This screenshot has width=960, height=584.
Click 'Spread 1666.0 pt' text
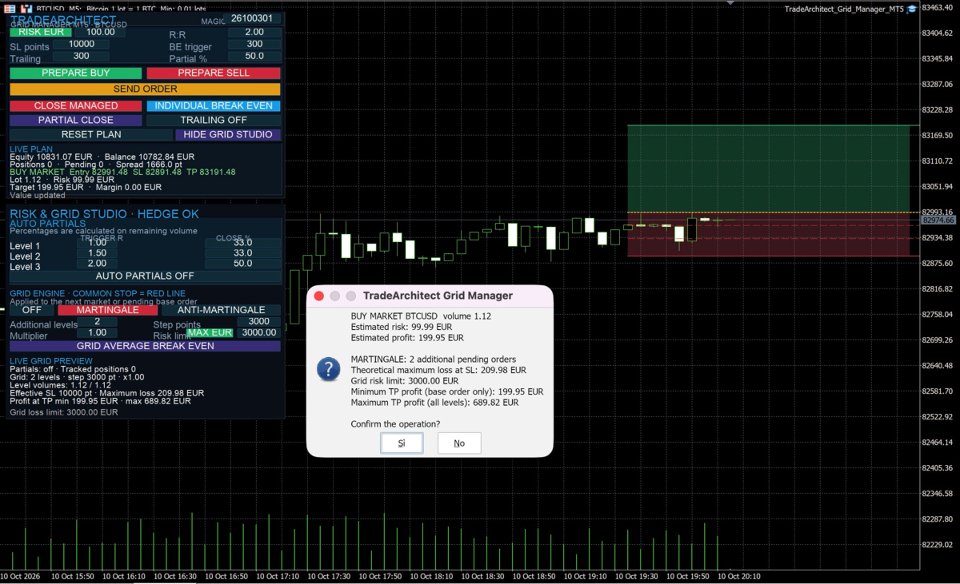149,165
